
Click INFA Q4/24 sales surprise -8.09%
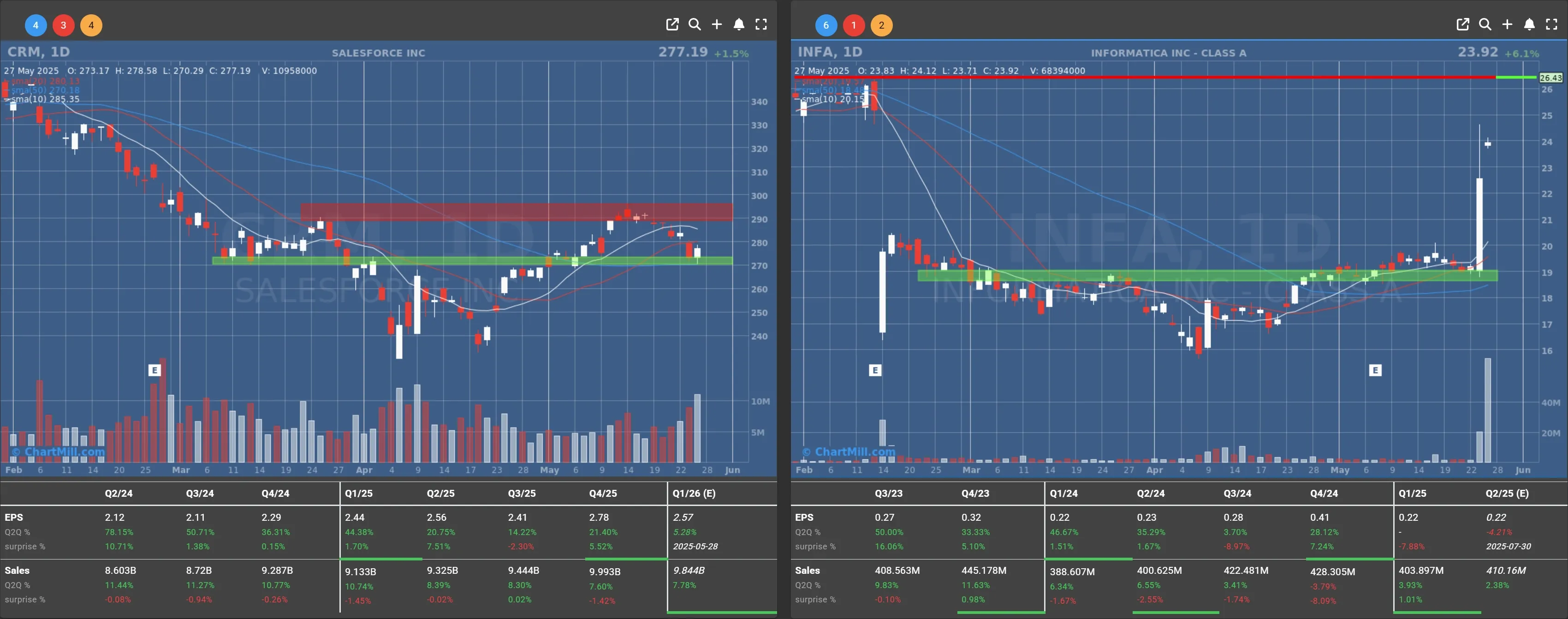tap(1323, 601)
